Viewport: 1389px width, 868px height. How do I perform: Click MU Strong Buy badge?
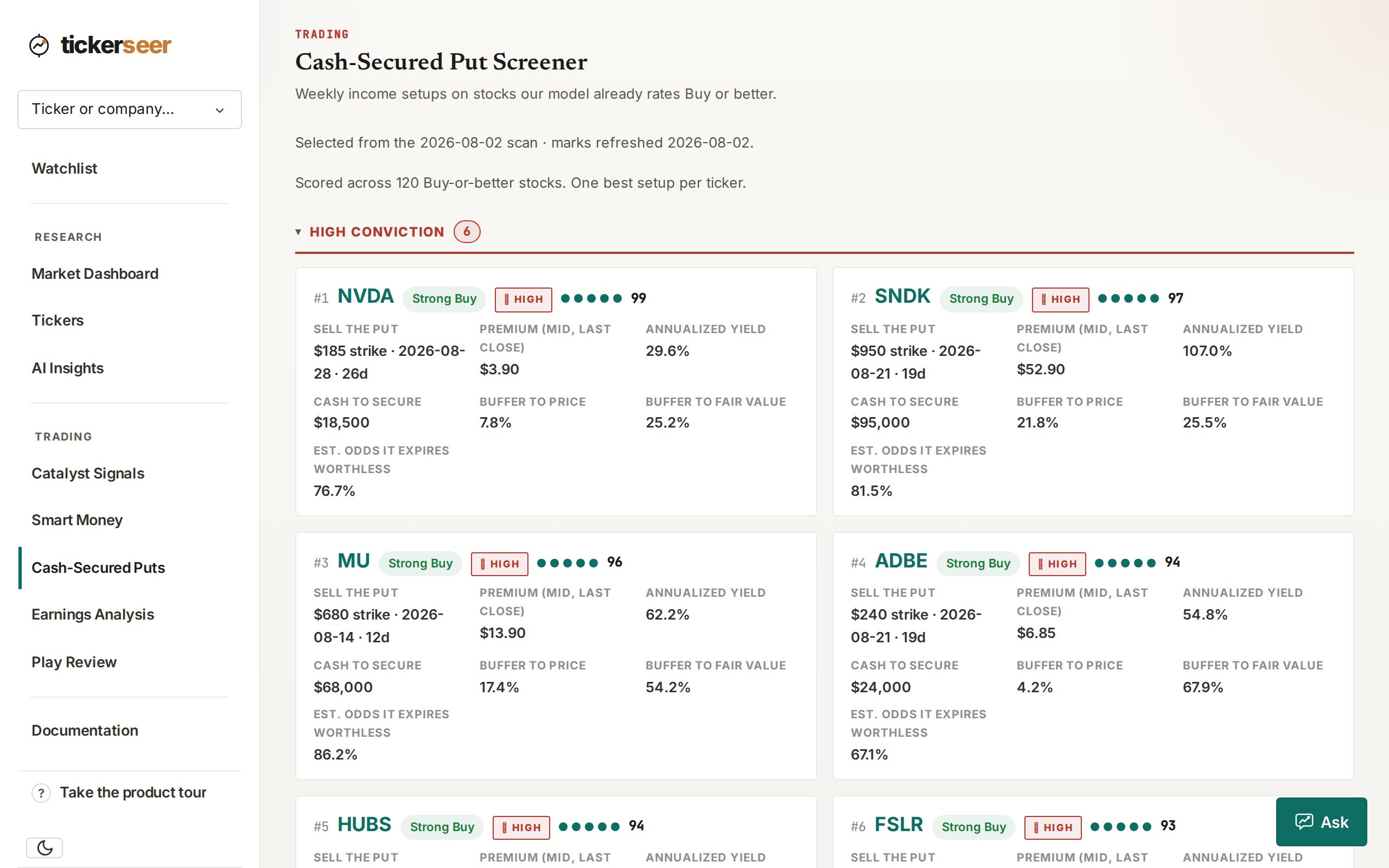click(420, 564)
